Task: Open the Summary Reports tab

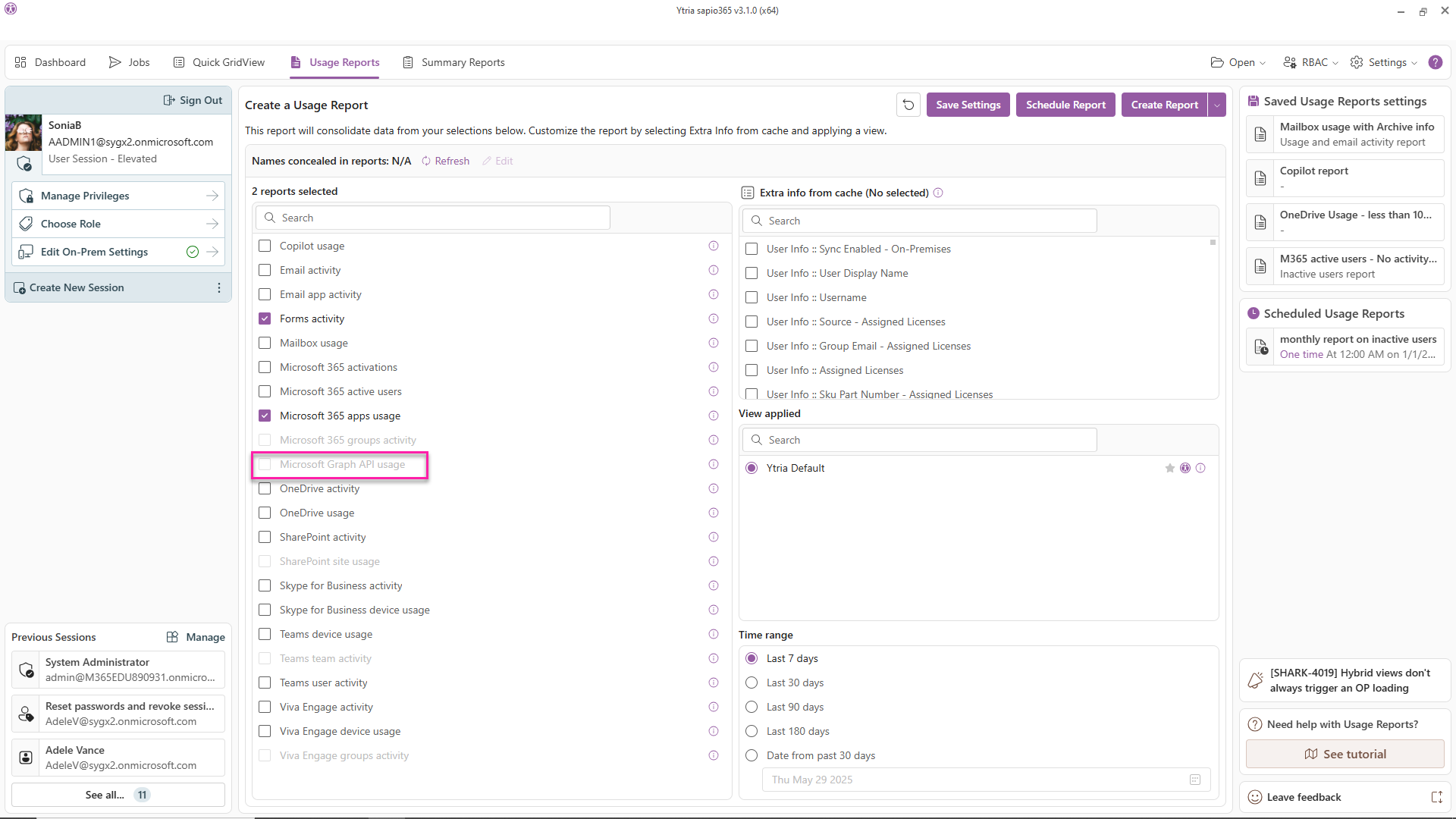Action: click(x=453, y=62)
